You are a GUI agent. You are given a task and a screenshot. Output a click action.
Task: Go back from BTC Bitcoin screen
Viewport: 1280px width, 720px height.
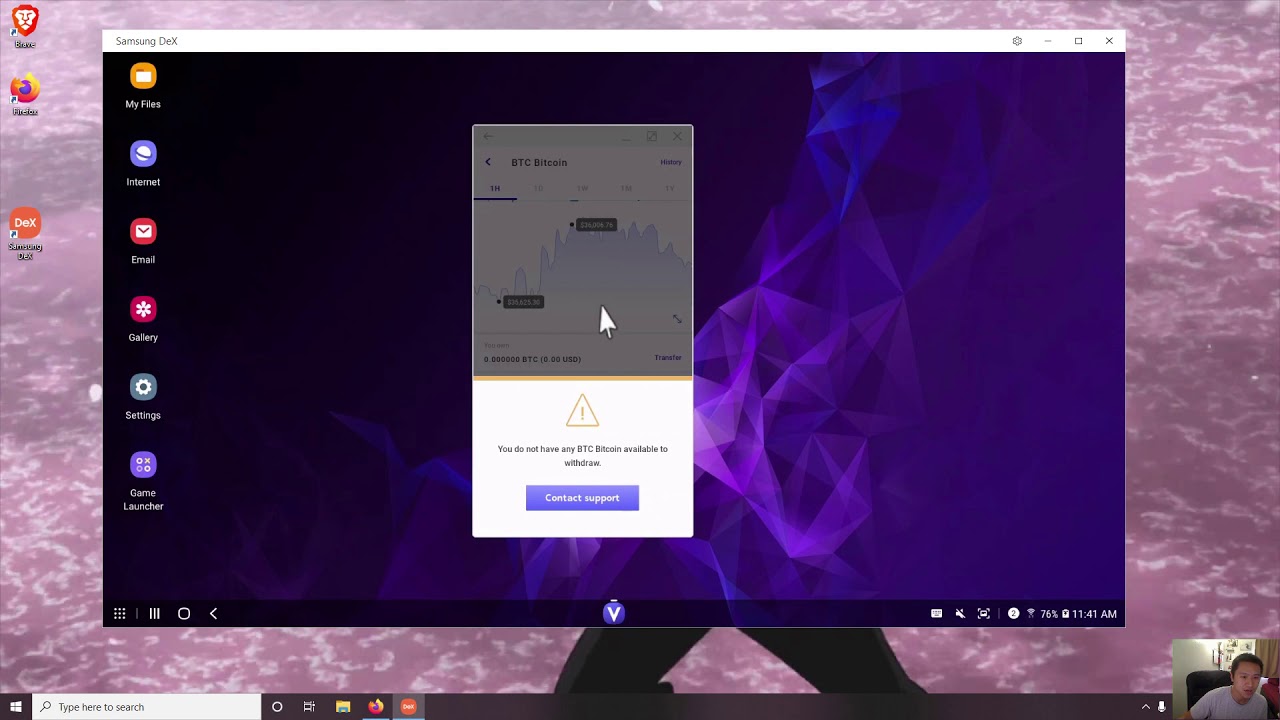pyautogui.click(x=488, y=162)
